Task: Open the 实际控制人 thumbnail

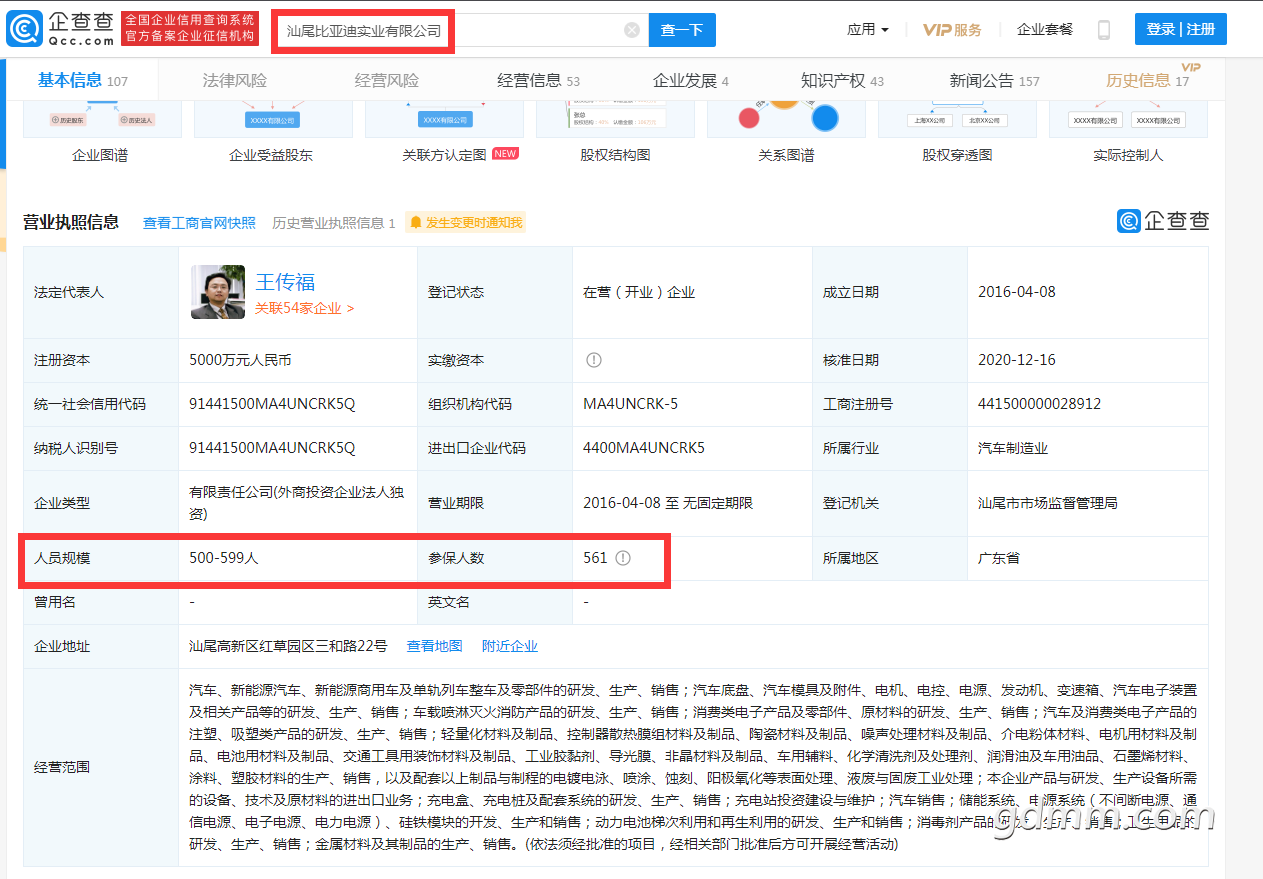Action: [1128, 121]
